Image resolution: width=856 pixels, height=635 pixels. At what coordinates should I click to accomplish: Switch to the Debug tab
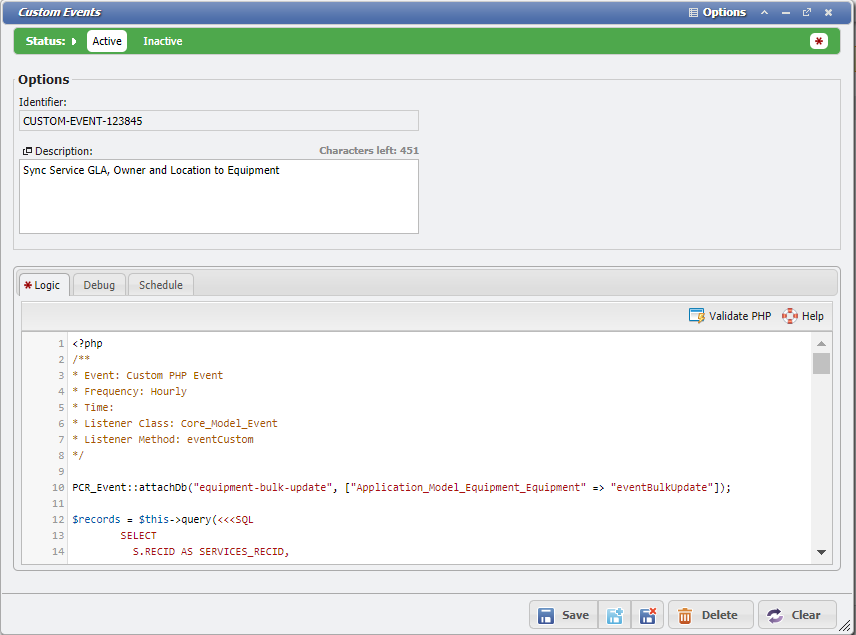[99, 284]
